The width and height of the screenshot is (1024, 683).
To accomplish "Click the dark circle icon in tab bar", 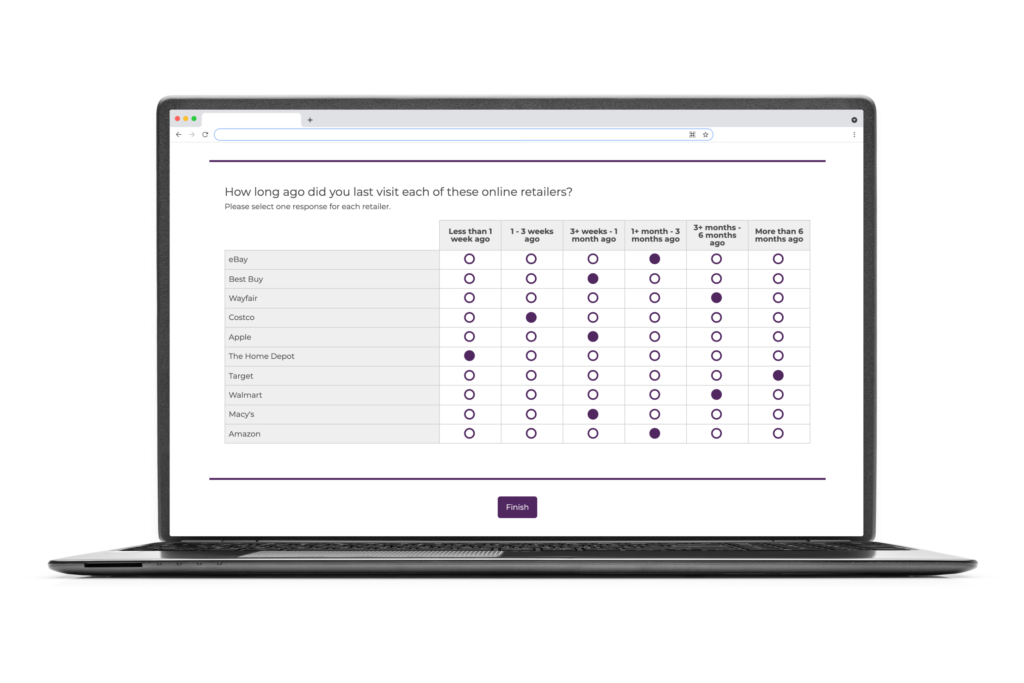I will pyautogui.click(x=854, y=120).
